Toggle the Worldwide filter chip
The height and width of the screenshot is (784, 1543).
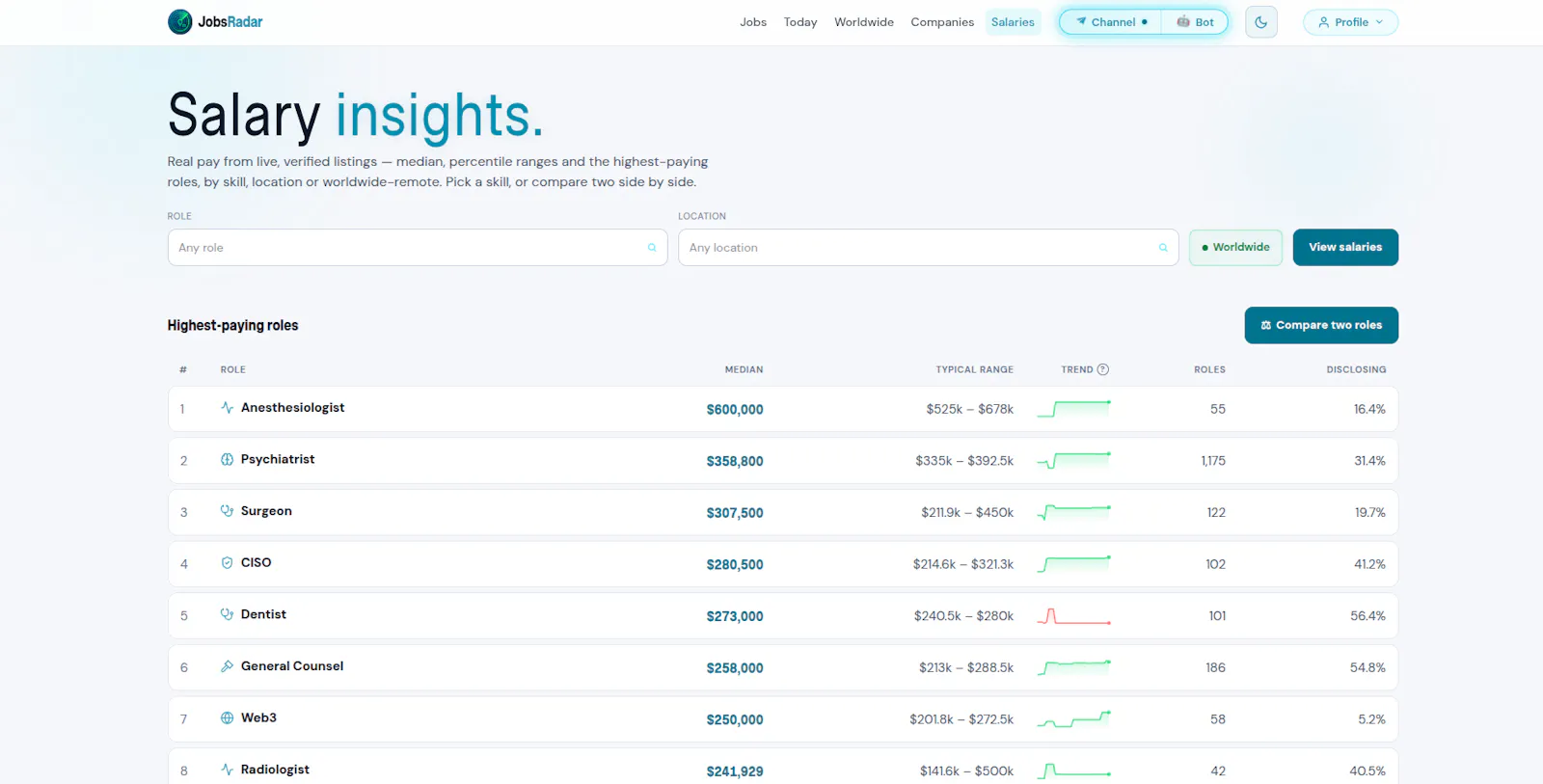[x=1235, y=247]
